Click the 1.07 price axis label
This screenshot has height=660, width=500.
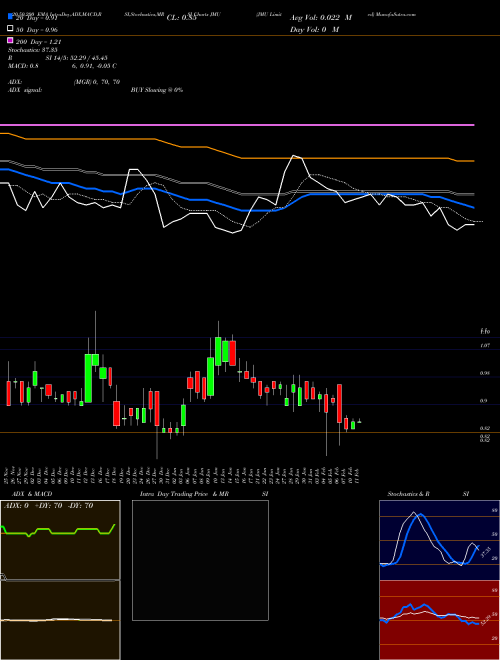[485, 345]
